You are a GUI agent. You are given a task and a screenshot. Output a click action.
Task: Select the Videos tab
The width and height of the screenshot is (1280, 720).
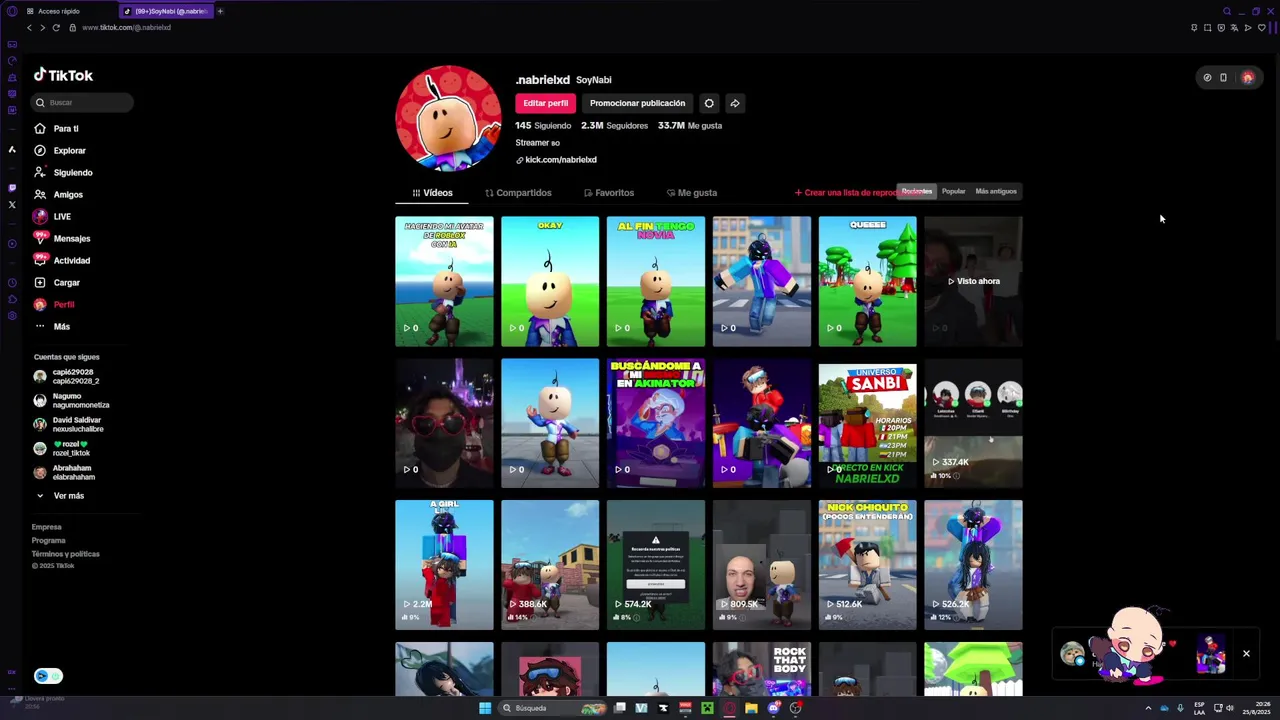click(432, 193)
